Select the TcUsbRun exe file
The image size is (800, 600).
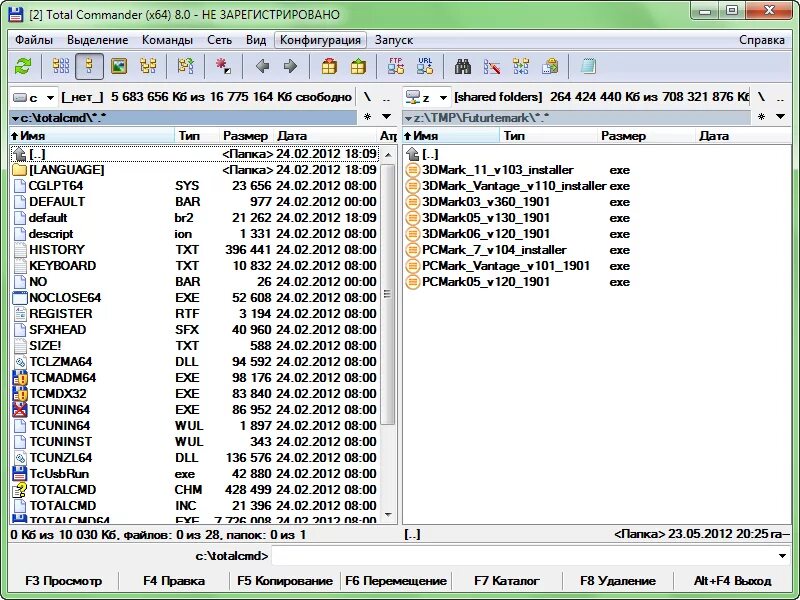click(x=195, y=474)
